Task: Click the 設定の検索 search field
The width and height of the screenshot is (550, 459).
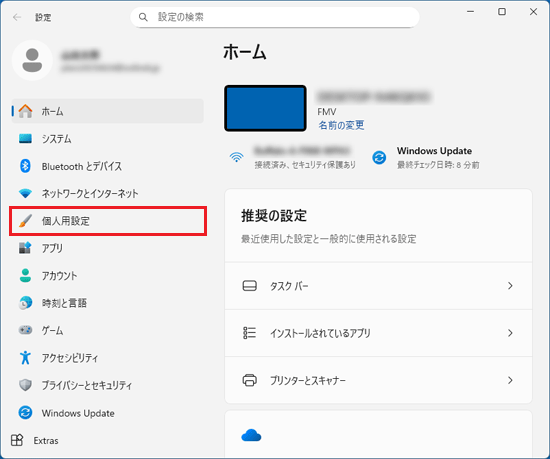Action: point(275,17)
